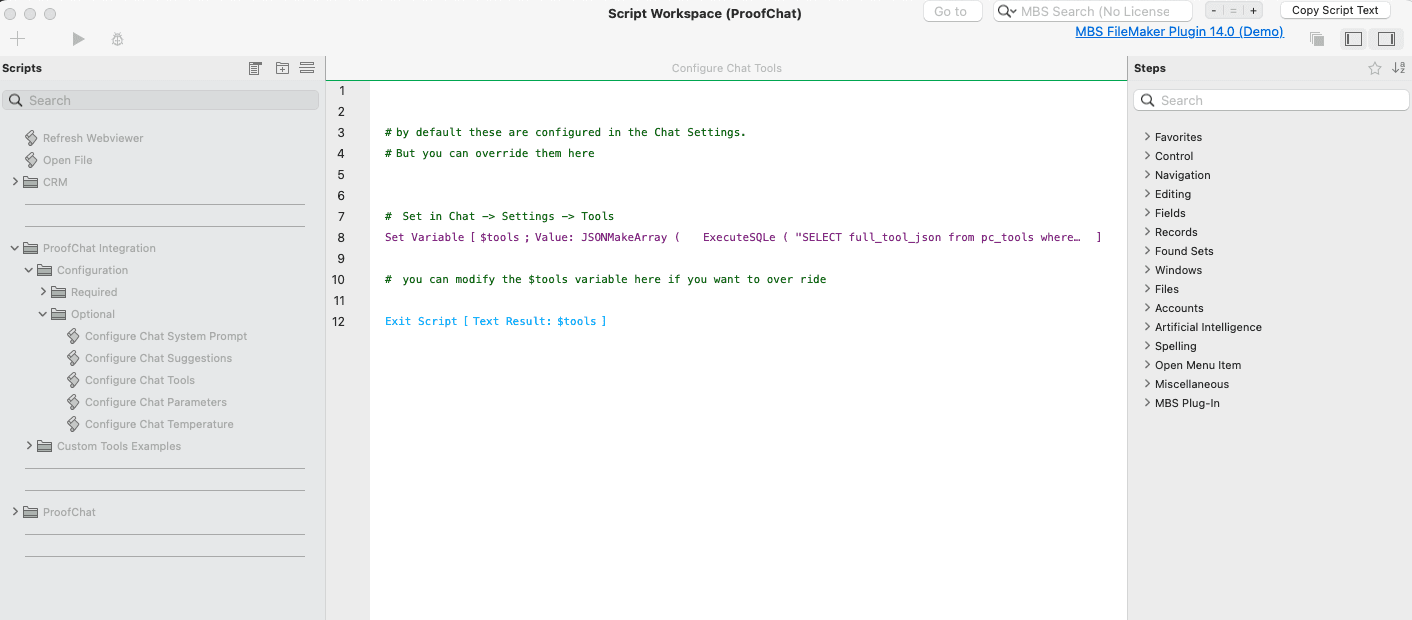Click the Copy Script Text button
Viewport: 1412px width, 620px height.
tap(1335, 10)
